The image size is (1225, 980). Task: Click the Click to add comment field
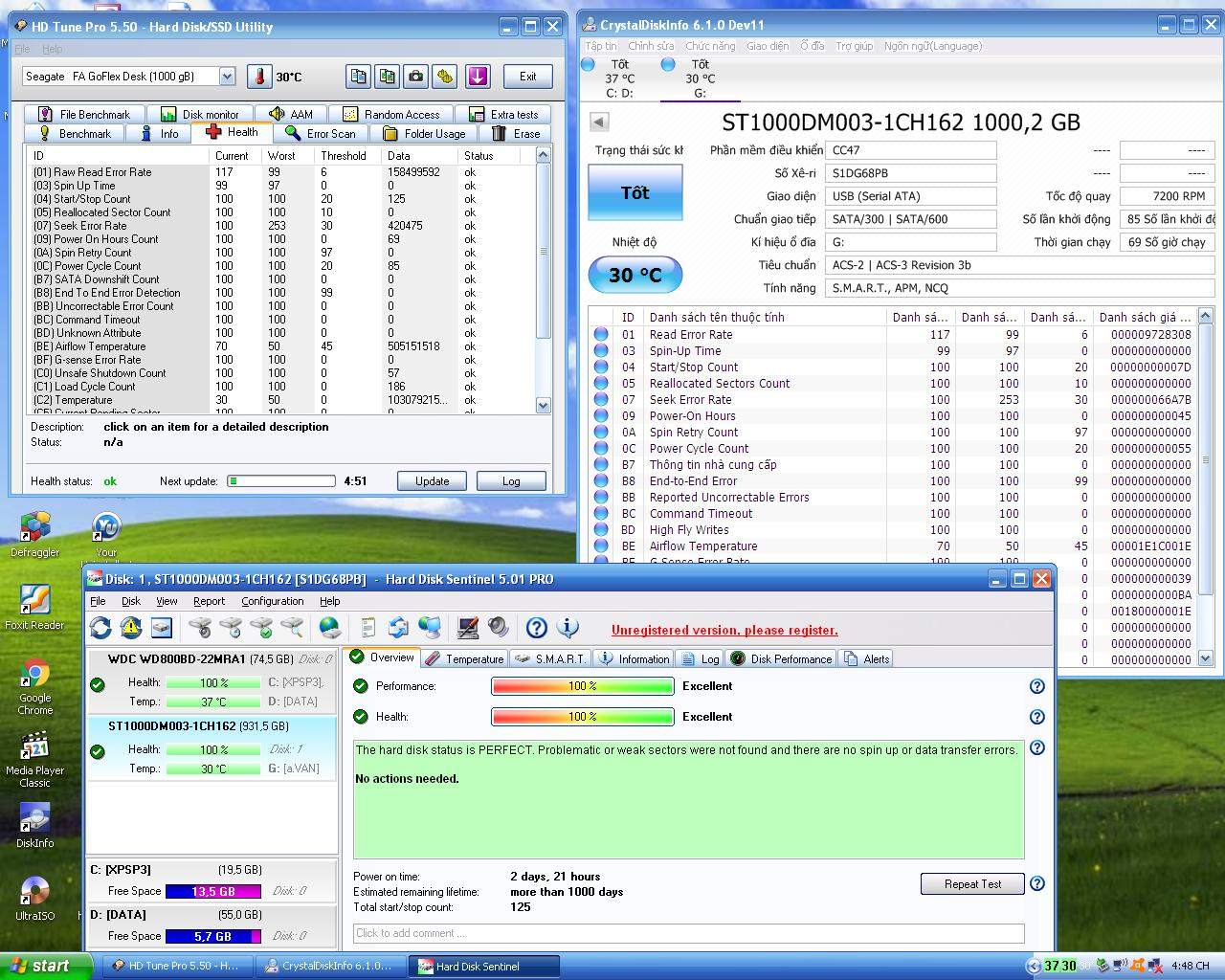point(689,933)
